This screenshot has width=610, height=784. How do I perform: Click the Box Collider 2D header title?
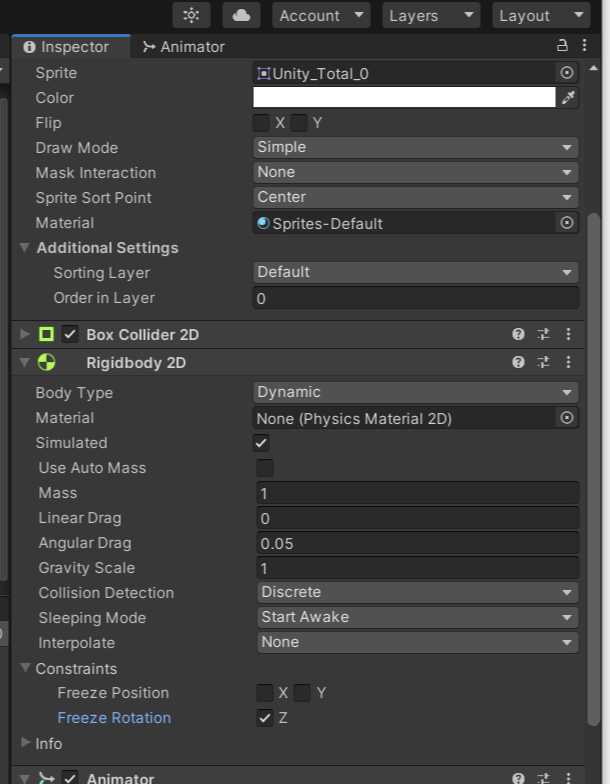point(142,334)
